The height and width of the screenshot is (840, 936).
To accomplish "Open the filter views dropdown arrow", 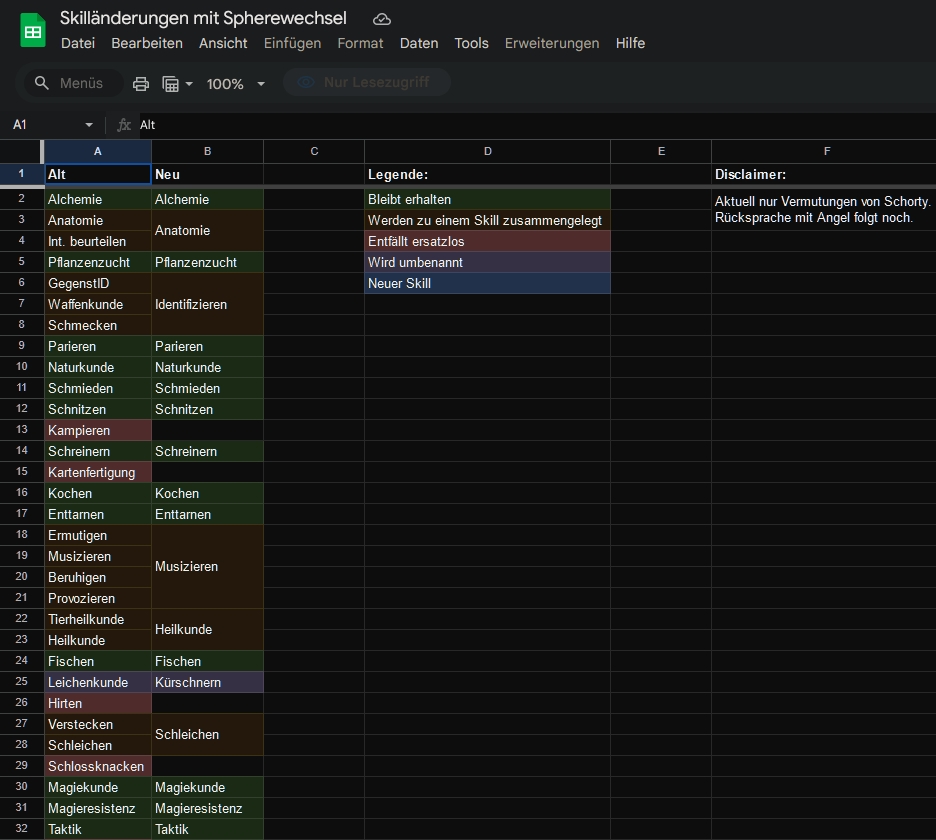I will click(x=189, y=84).
